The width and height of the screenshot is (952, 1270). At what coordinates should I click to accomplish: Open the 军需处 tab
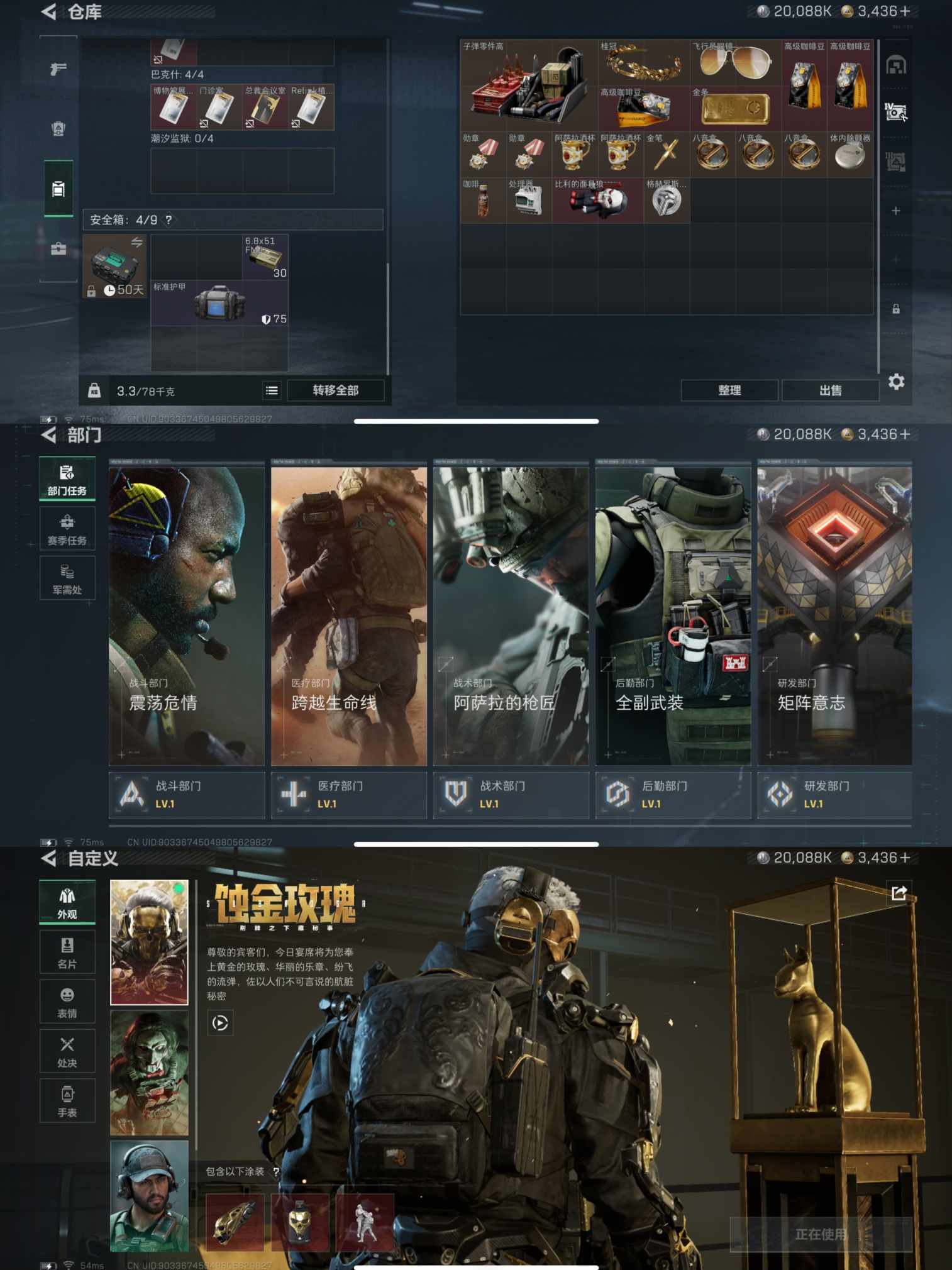tap(67, 578)
